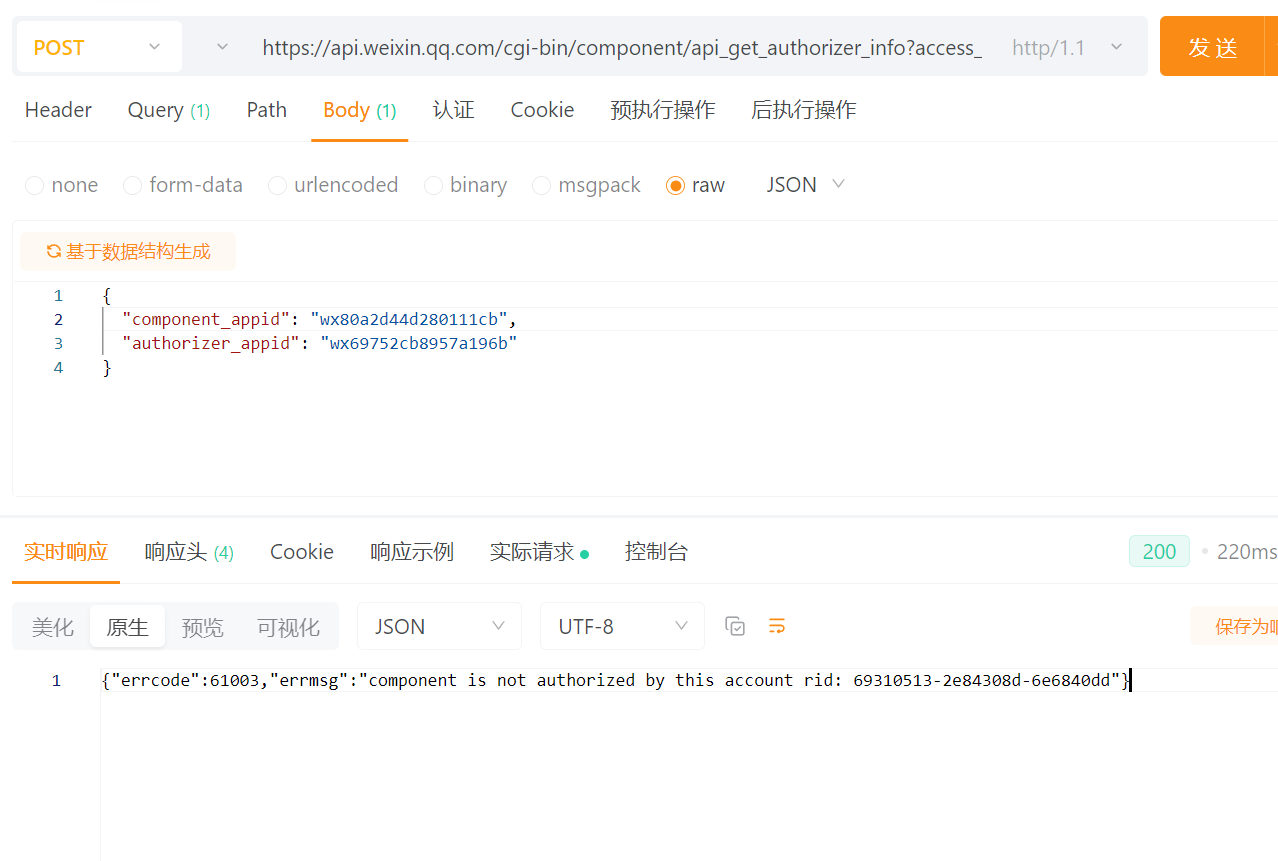Open the response Cookie tab

pyautogui.click(x=302, y=552)
